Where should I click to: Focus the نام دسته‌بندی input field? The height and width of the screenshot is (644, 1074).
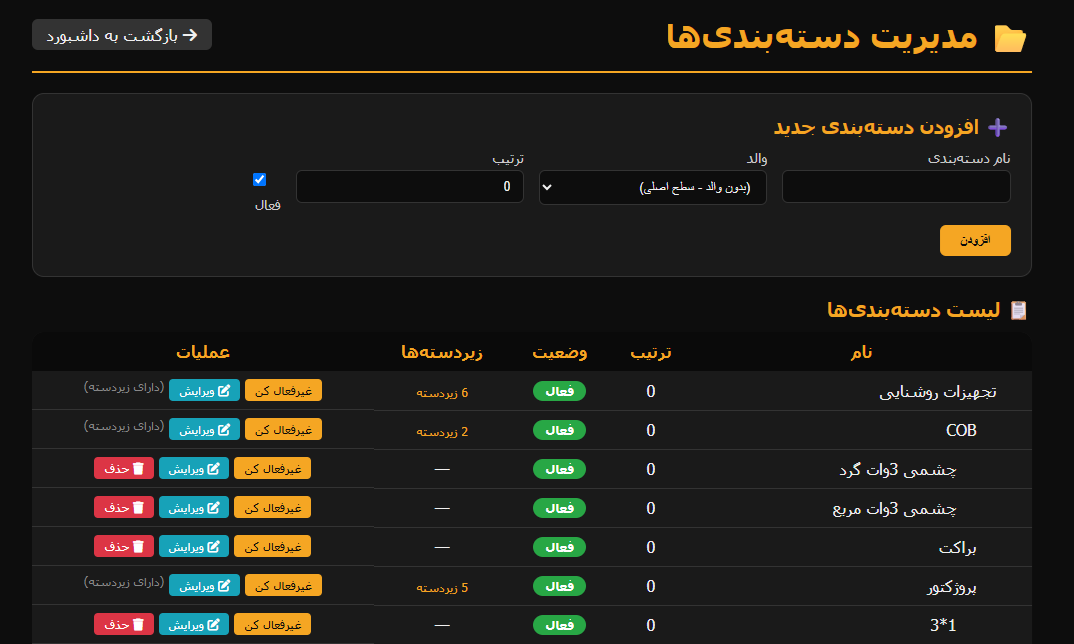pos(896,186)
